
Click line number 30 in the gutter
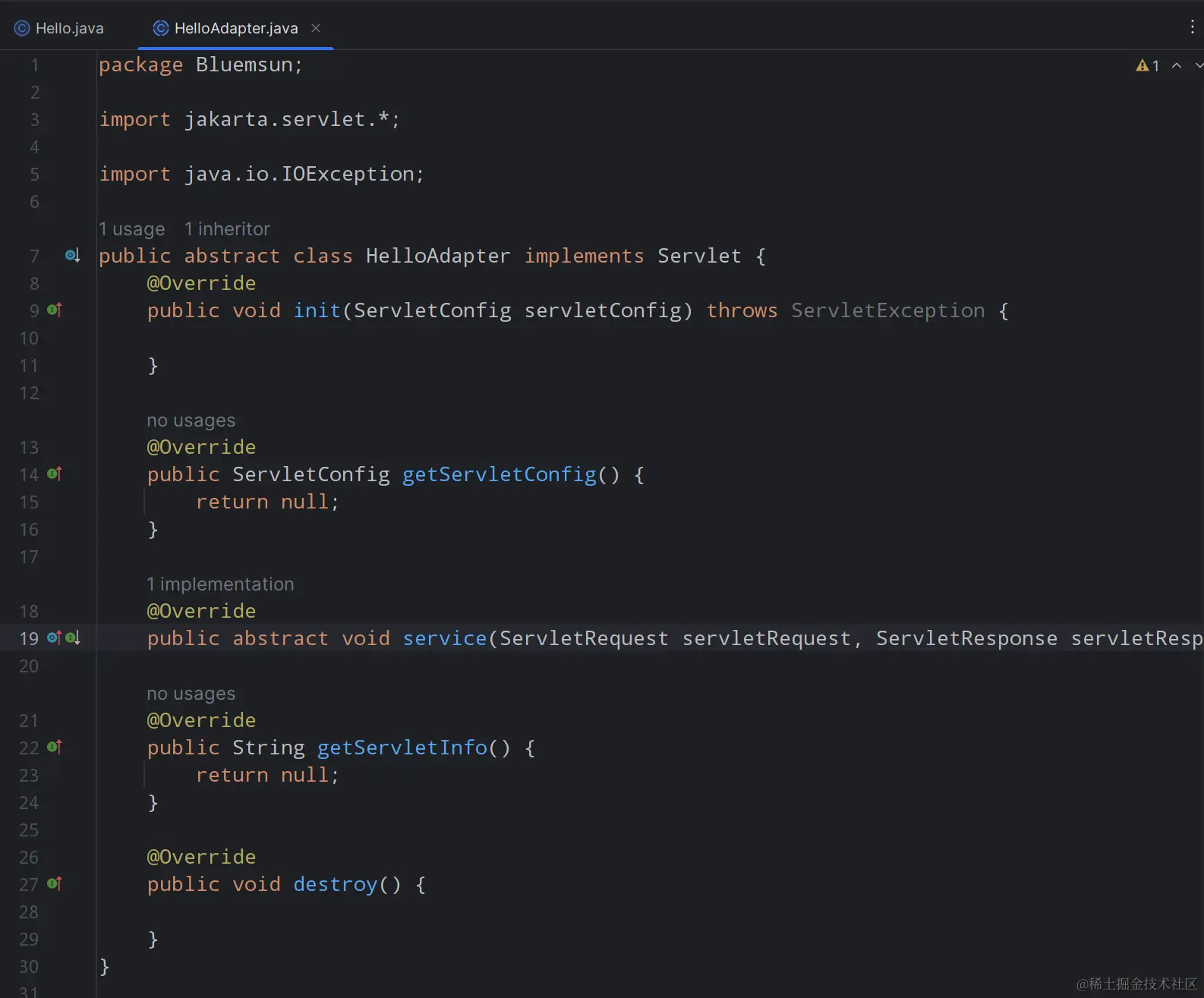tap(29, 966)
